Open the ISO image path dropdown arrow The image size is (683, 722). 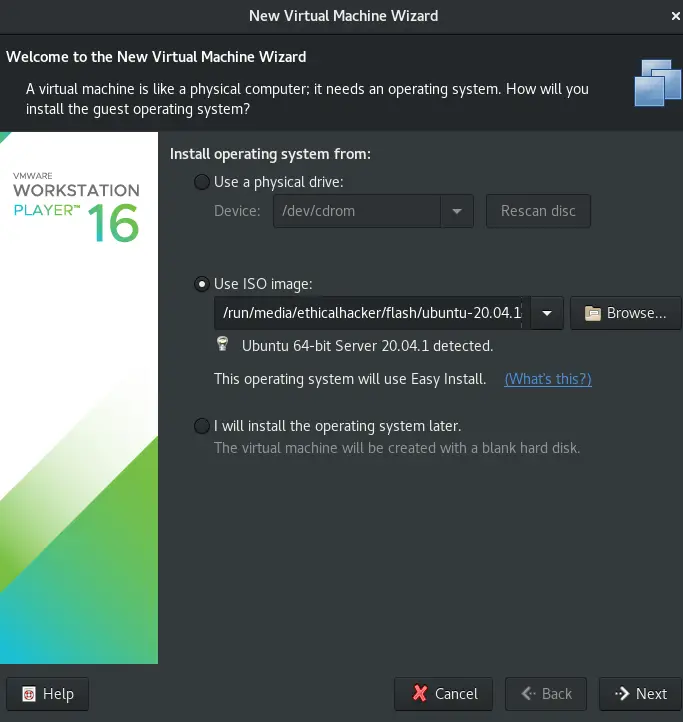(547, 313)
